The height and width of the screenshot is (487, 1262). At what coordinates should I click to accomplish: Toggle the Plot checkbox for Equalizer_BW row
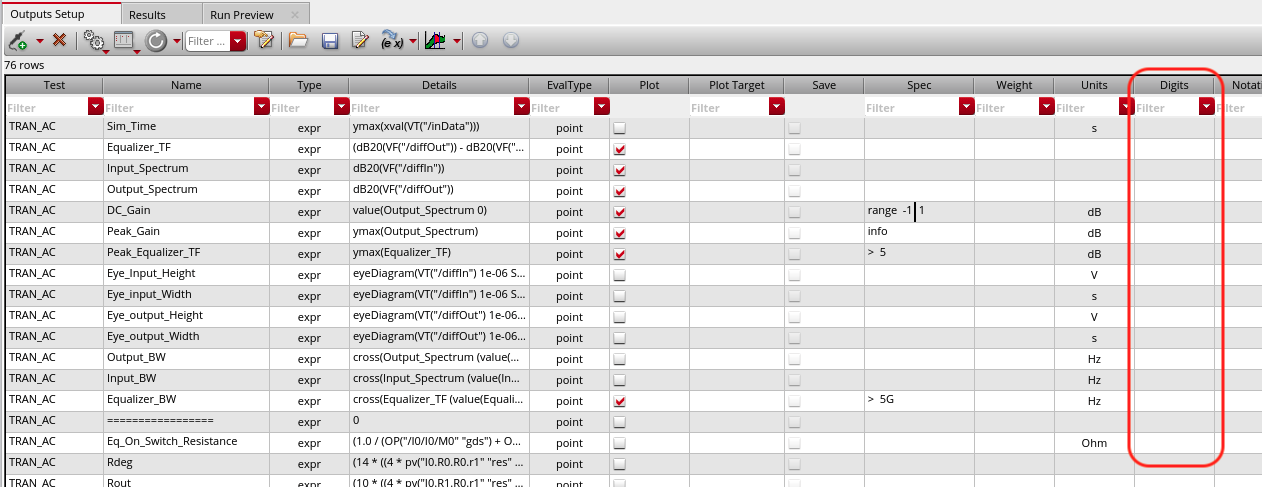click(620, 401)
